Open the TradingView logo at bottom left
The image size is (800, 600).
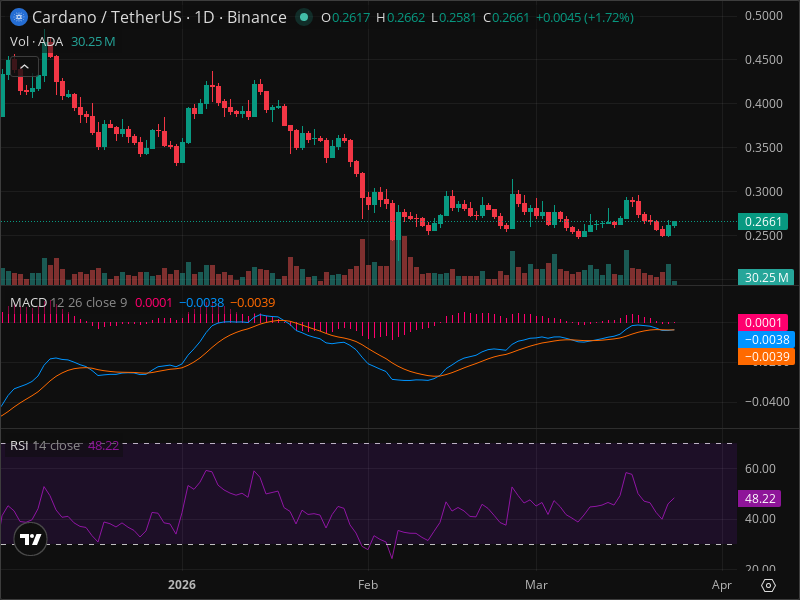click(x=31, y=539)
